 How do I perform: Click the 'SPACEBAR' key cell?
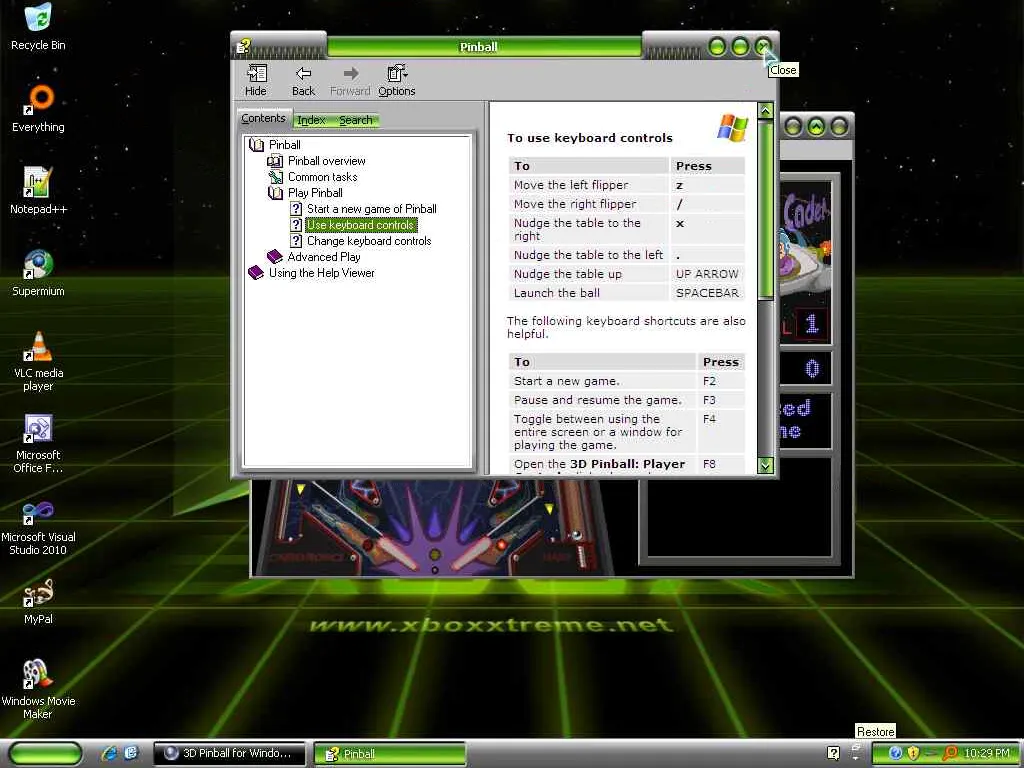pyautogui.click(x=707, y=293)
